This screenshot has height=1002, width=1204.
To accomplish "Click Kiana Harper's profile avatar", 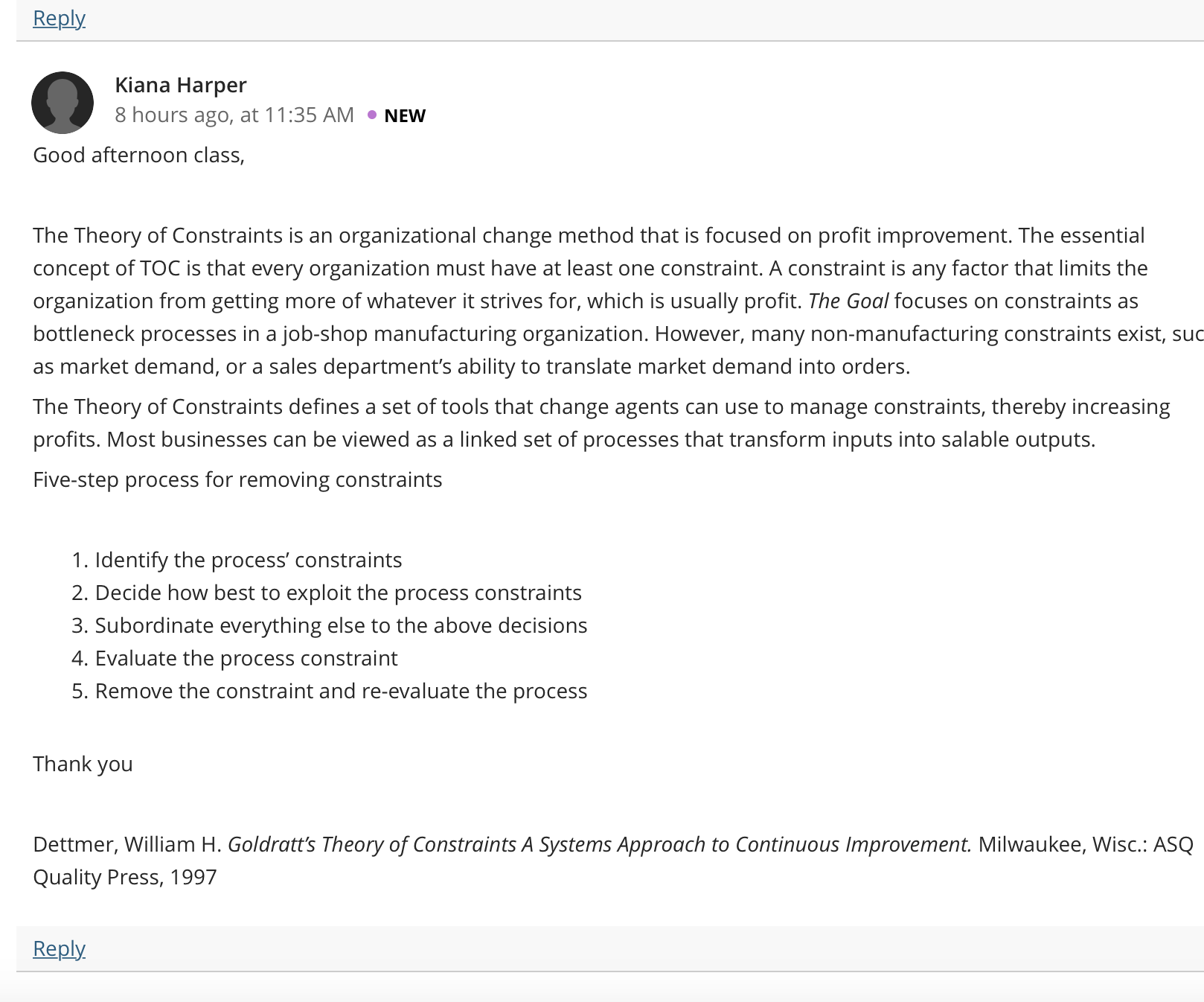I will 63,103.
